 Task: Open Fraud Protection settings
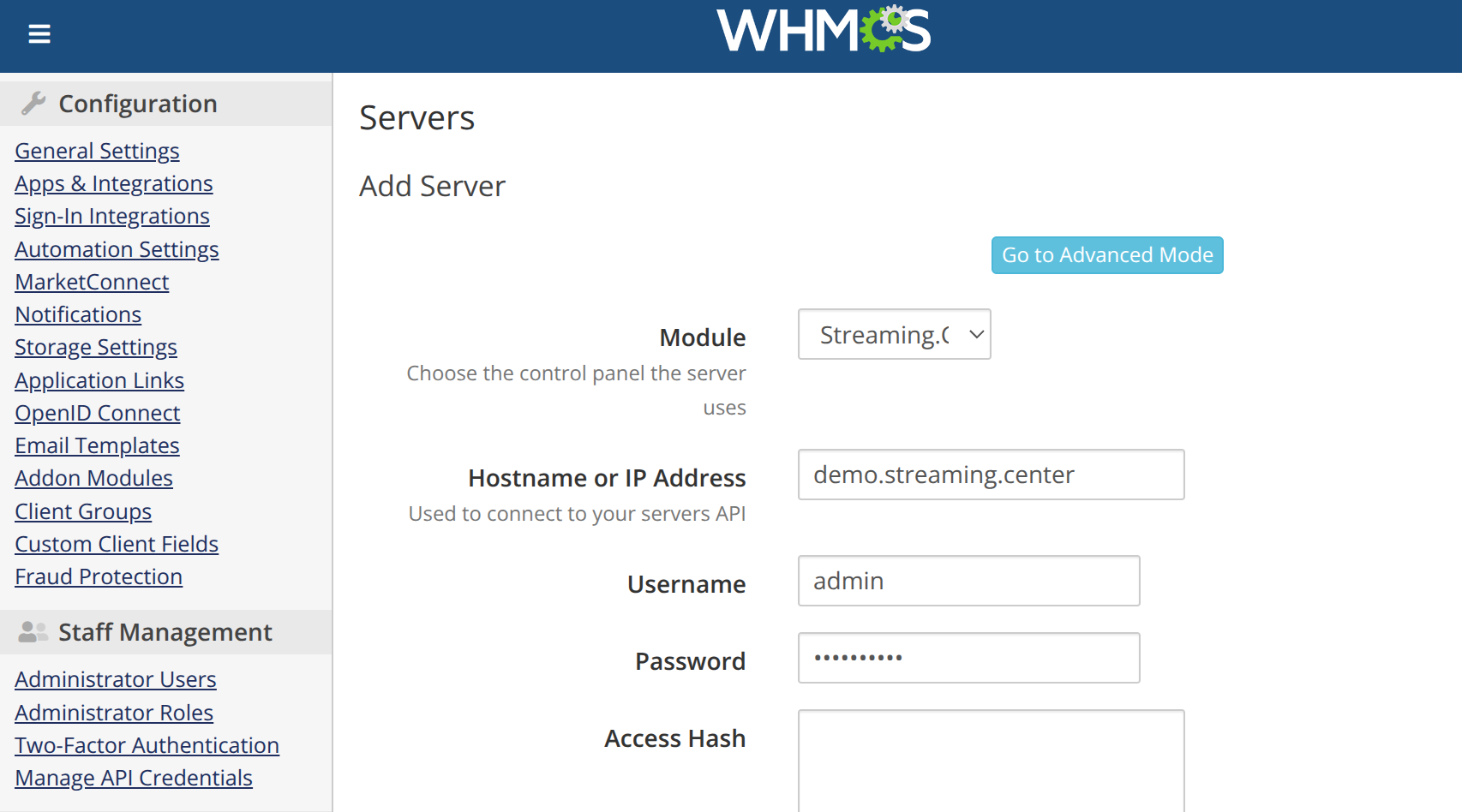click(99, 576)
